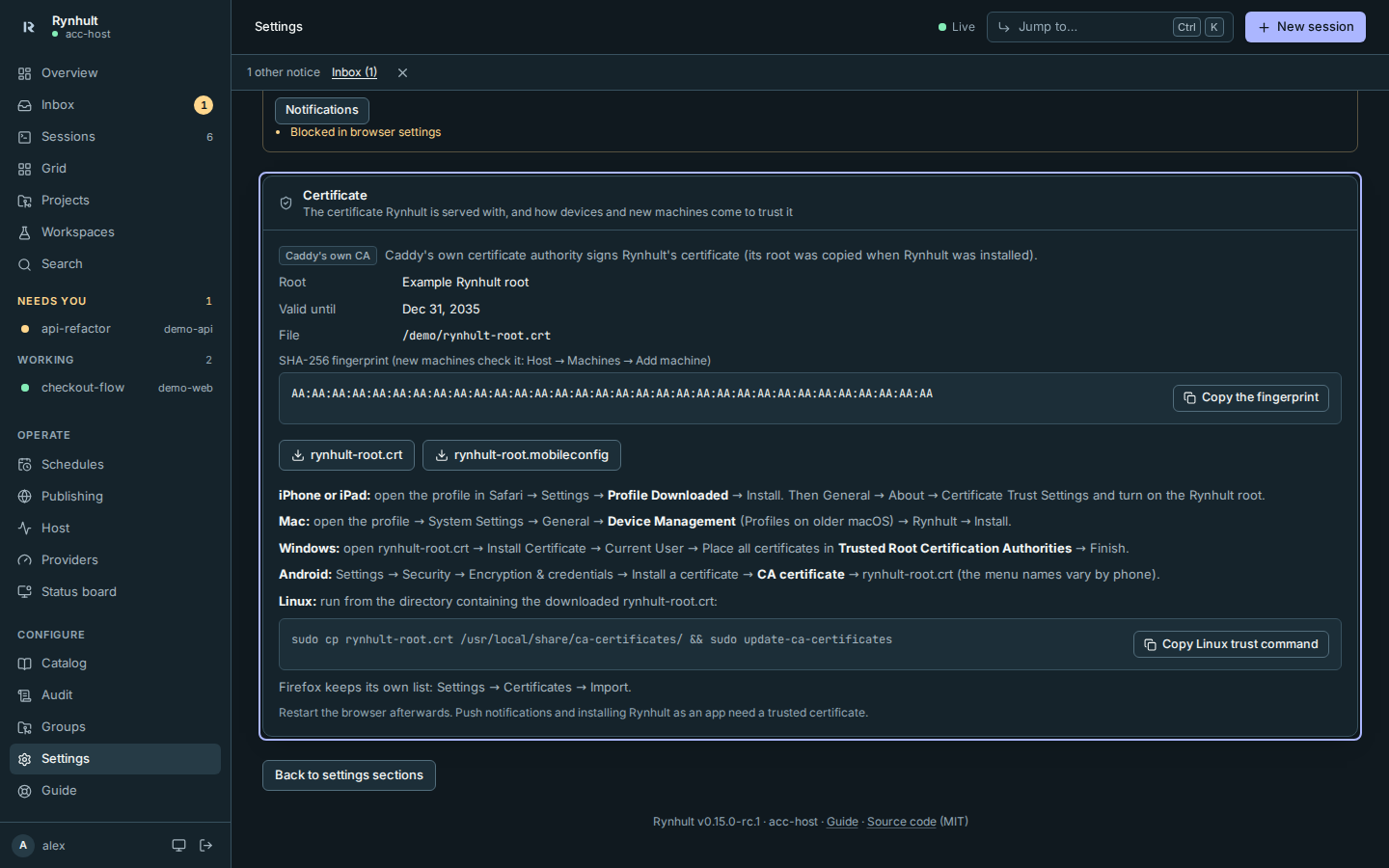Click the Host activity icon
The image size is (1389, 868).
pyautogui.click(x=25, y=529)
